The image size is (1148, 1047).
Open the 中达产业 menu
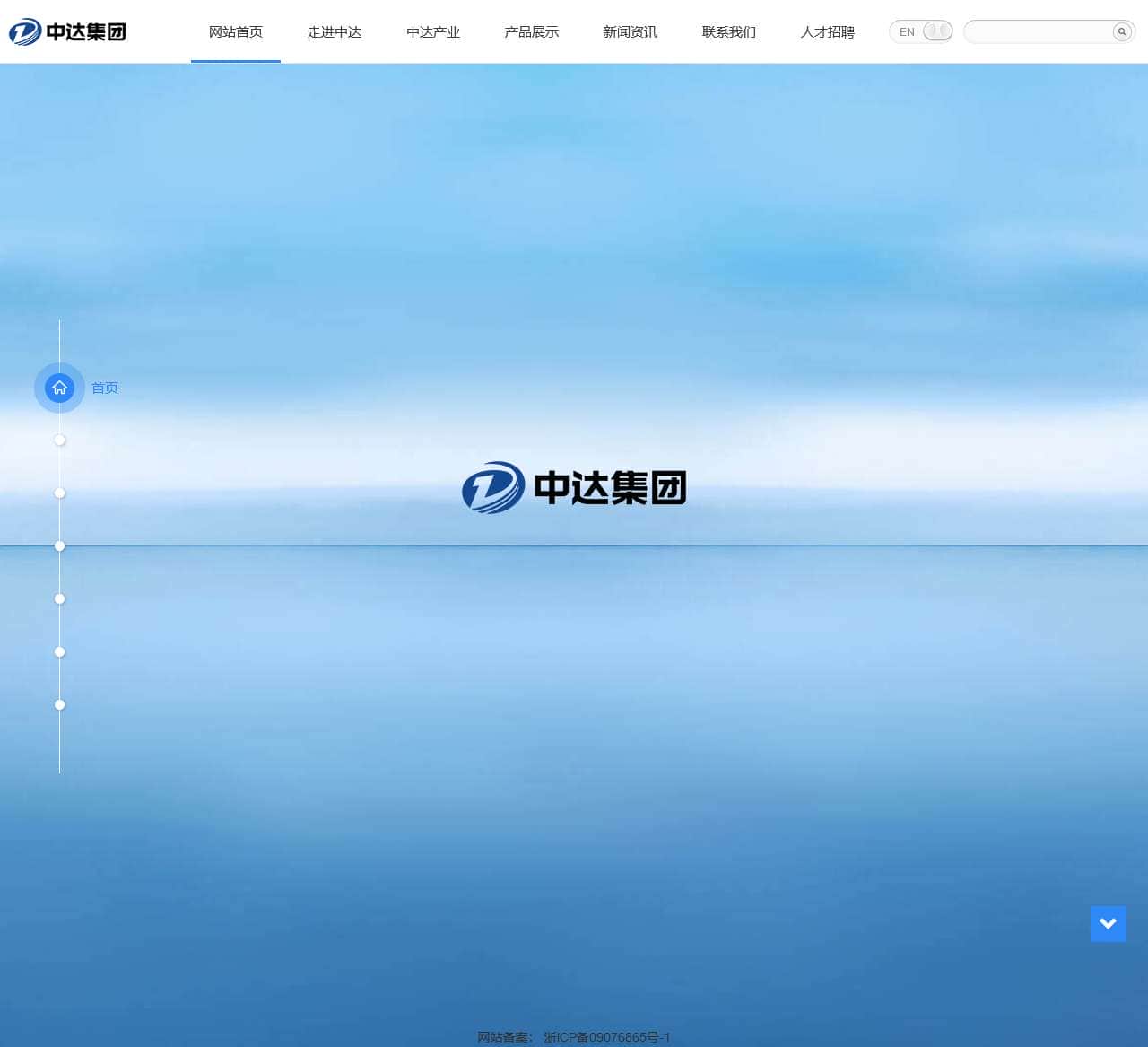(x=432, y=31)
